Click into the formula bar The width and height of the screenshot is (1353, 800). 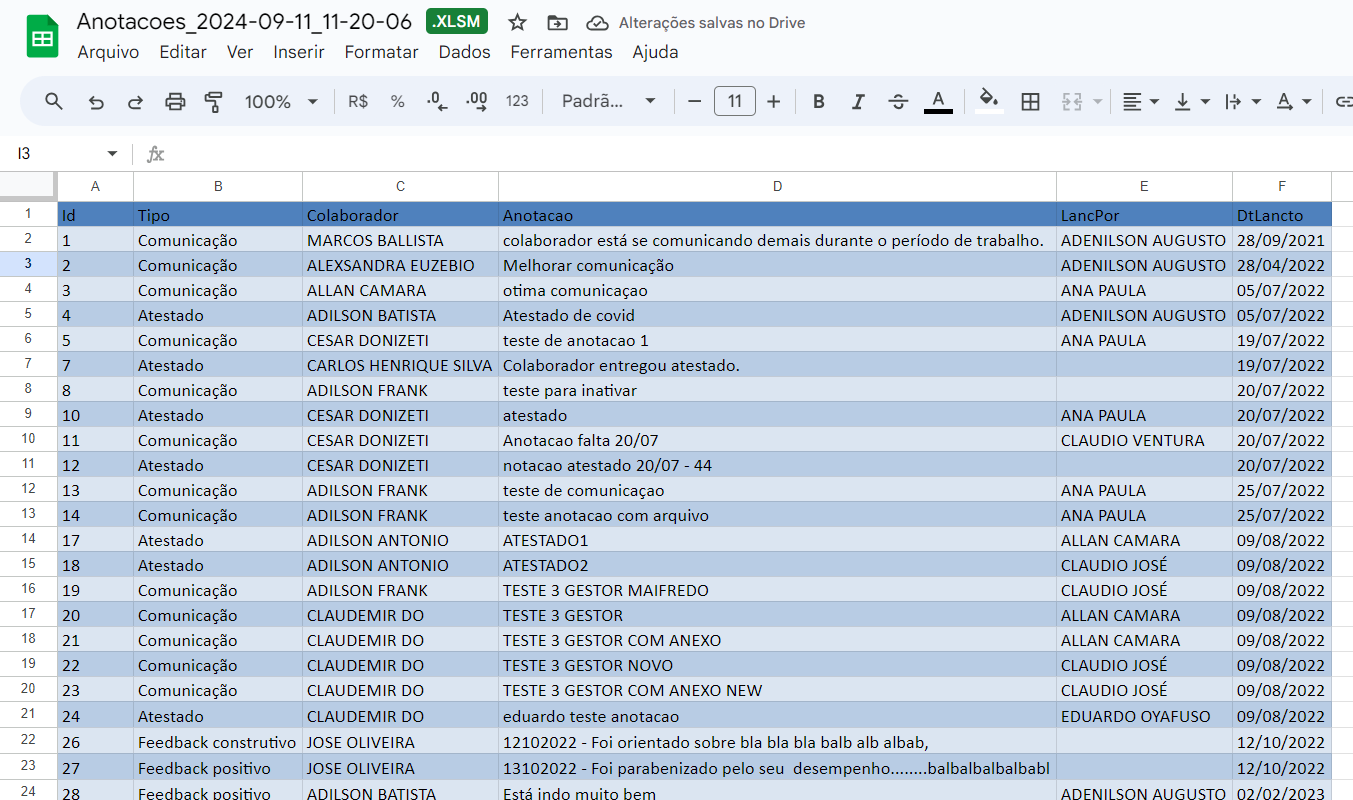point(760,154)
